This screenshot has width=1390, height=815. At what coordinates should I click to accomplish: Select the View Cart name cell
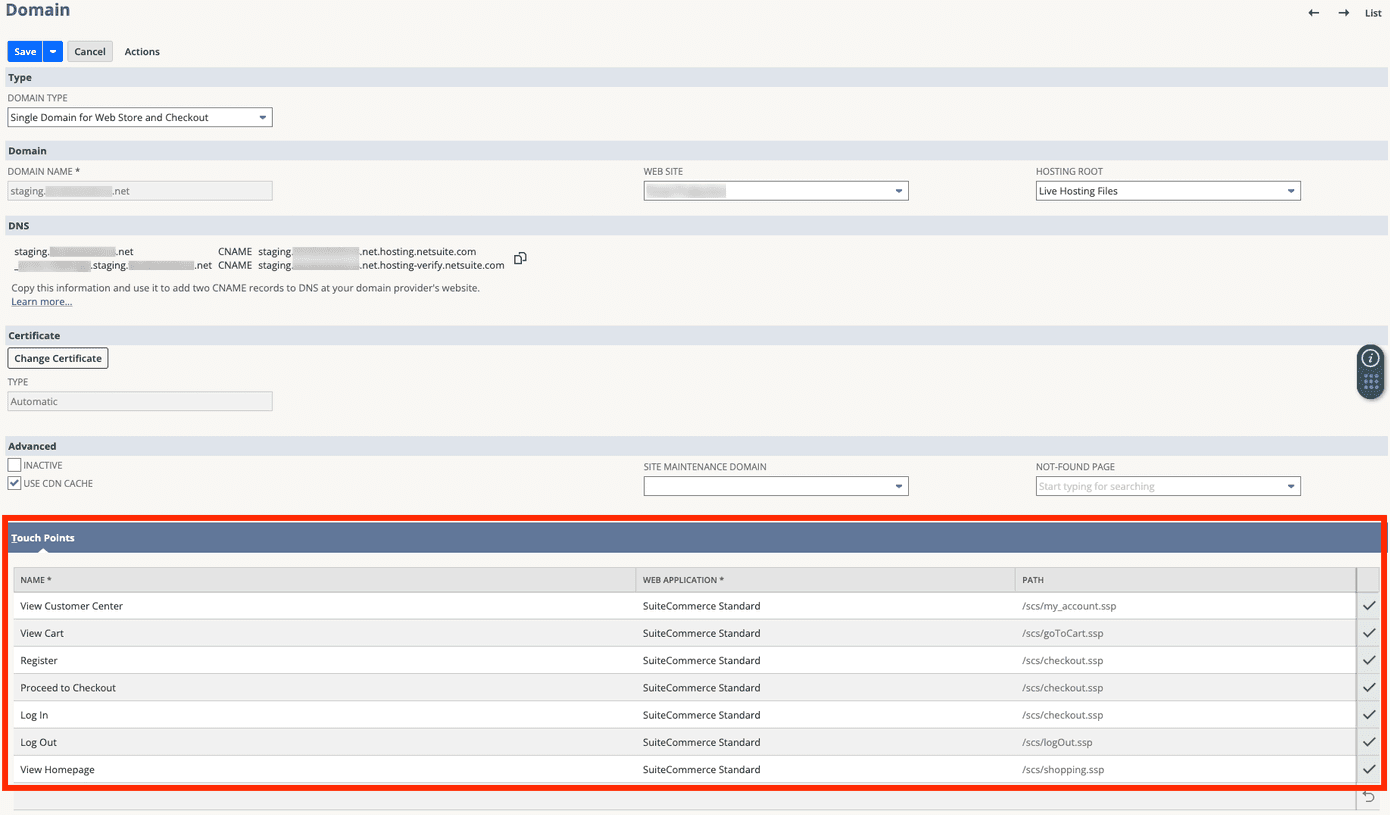coord(325,633)
